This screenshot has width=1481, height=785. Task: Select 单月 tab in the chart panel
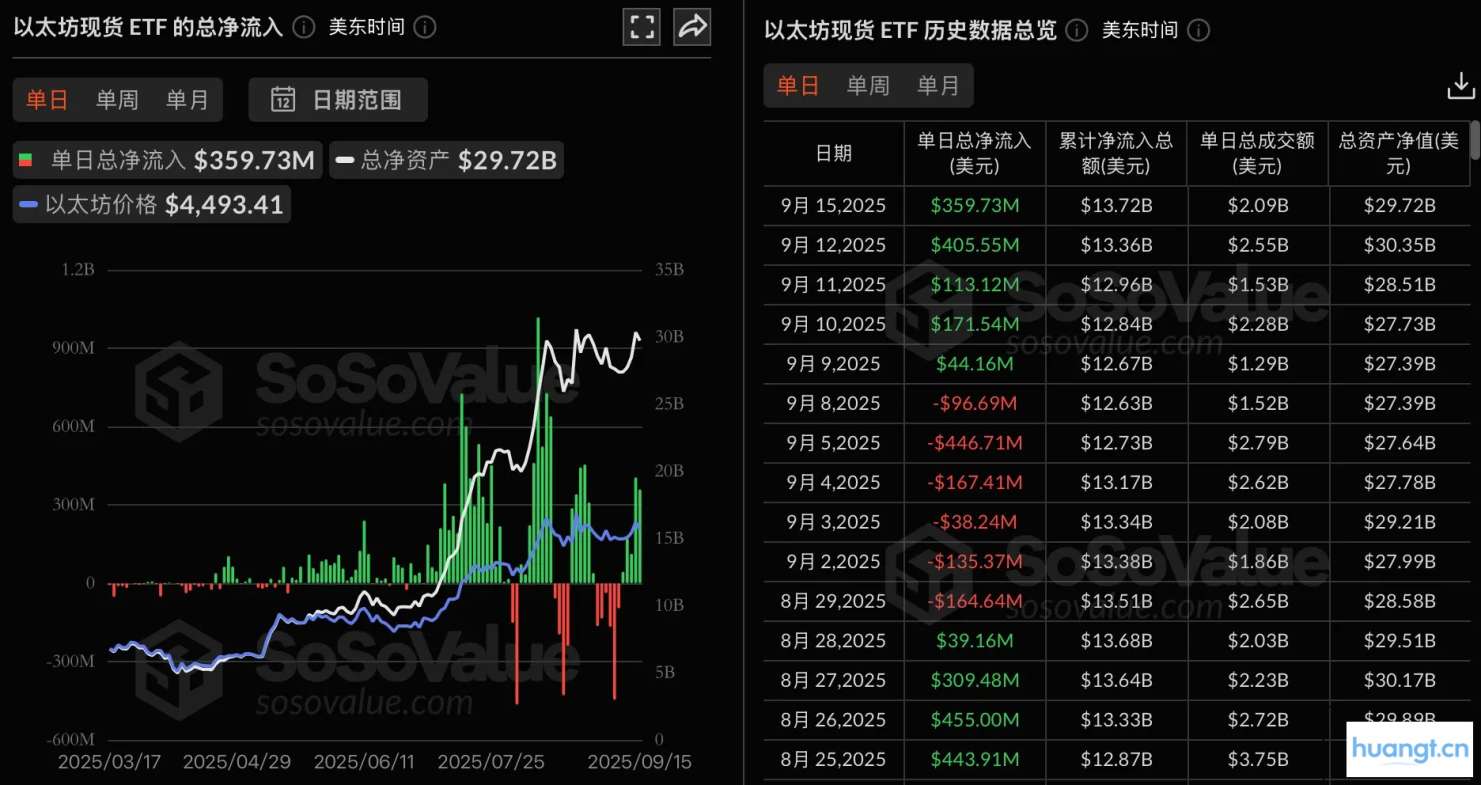187,100
